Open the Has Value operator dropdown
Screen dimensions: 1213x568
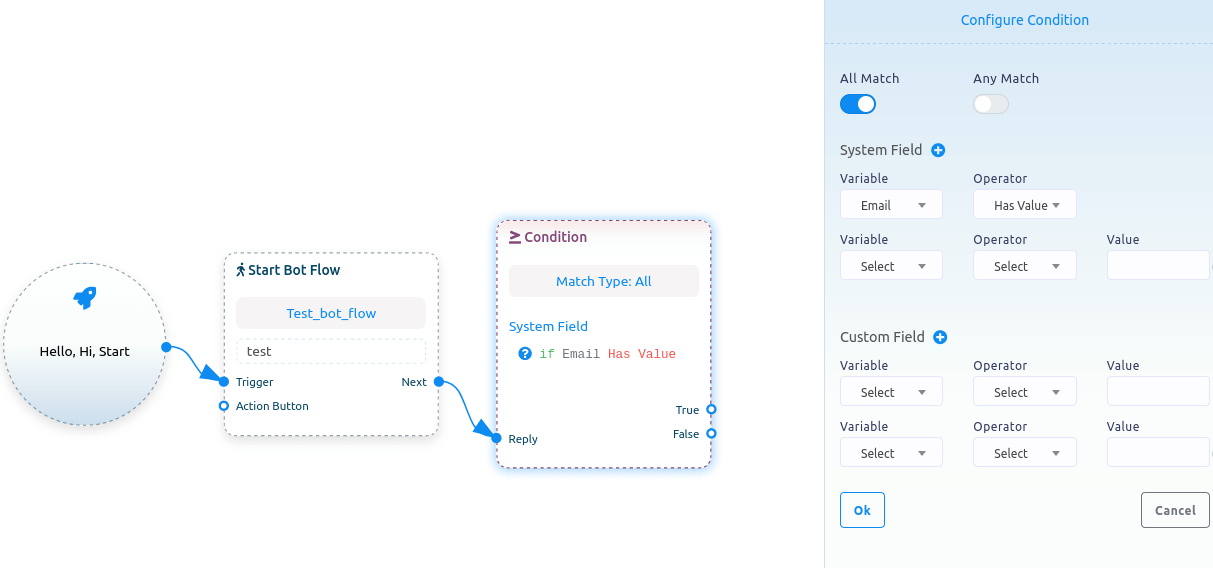[1025, 205]
